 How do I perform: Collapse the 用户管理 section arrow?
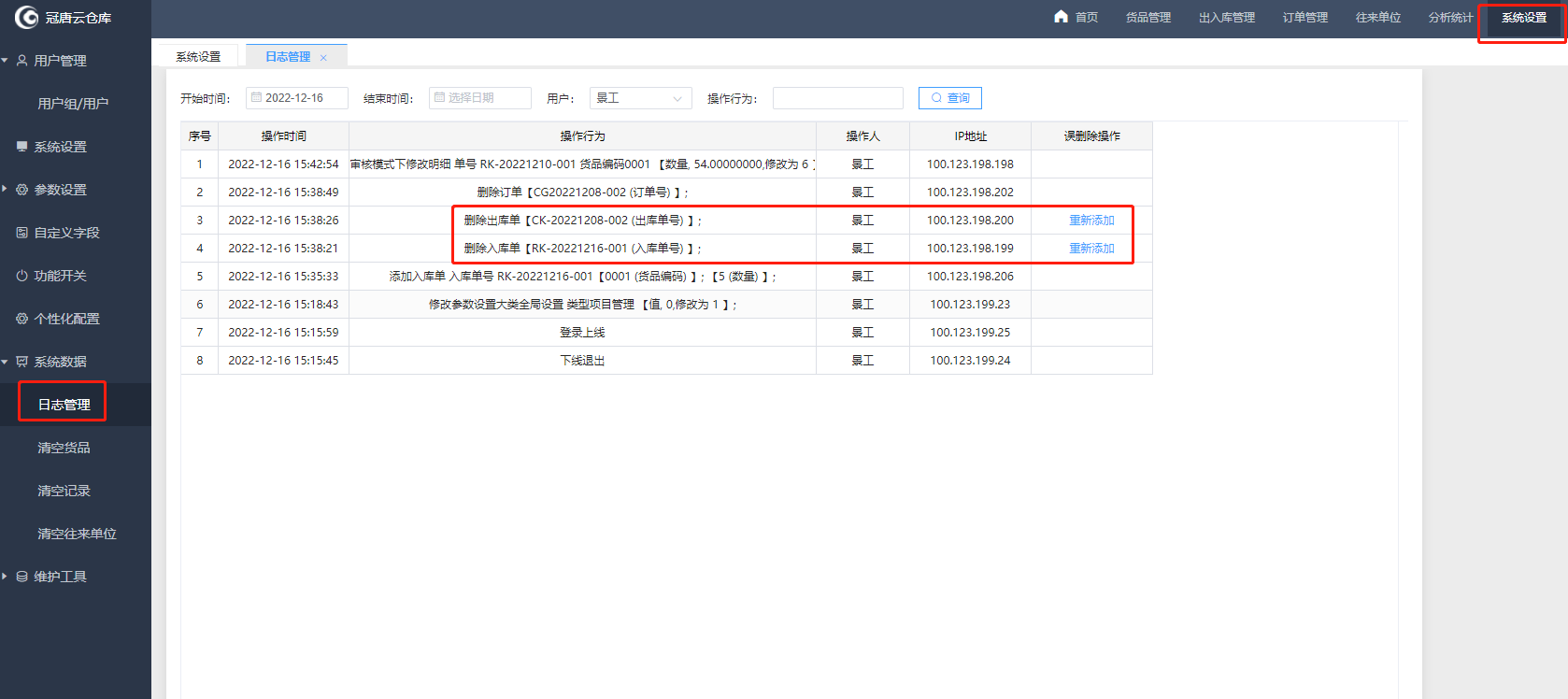5,60
